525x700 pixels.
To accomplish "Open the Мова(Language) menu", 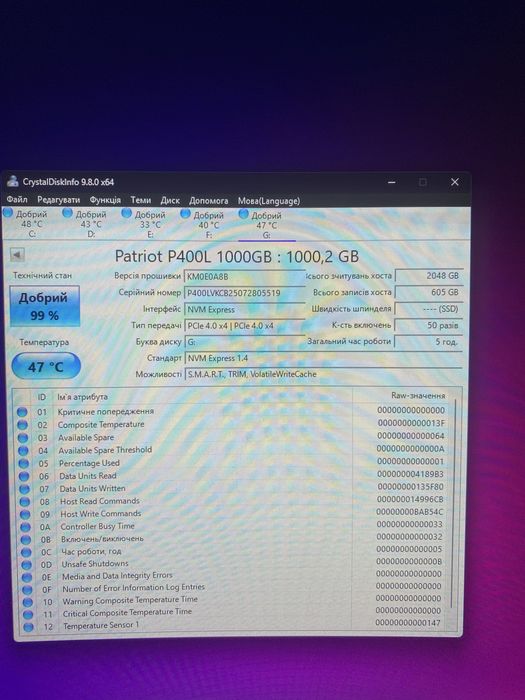I will 269,201.
